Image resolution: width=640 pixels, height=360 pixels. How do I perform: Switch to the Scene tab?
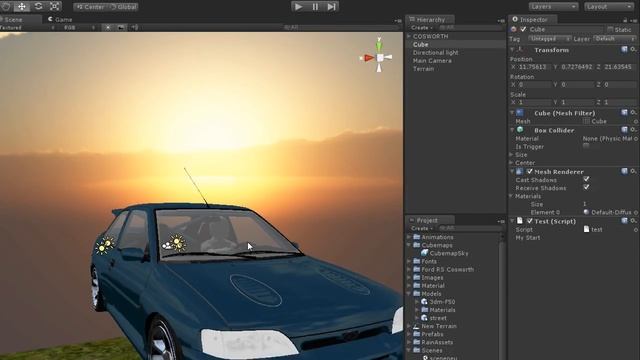coord(20,19)
